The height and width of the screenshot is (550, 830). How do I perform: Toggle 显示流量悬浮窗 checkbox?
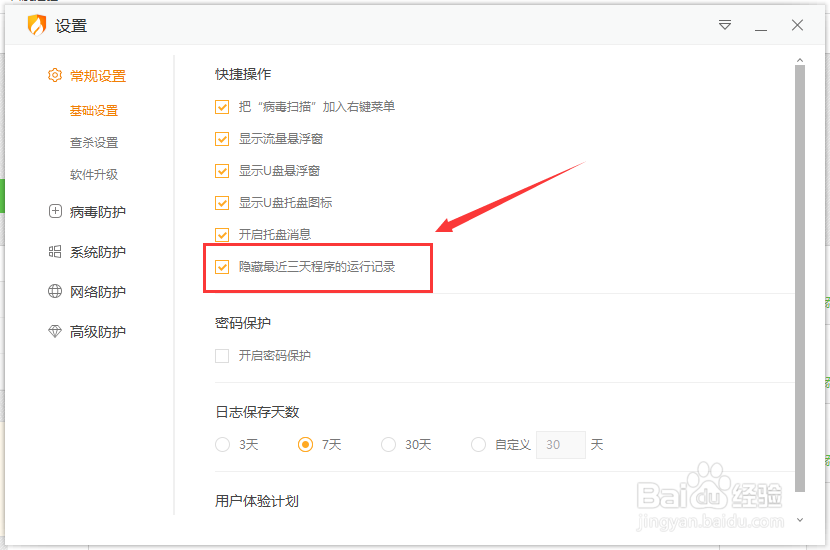point(222,139)
